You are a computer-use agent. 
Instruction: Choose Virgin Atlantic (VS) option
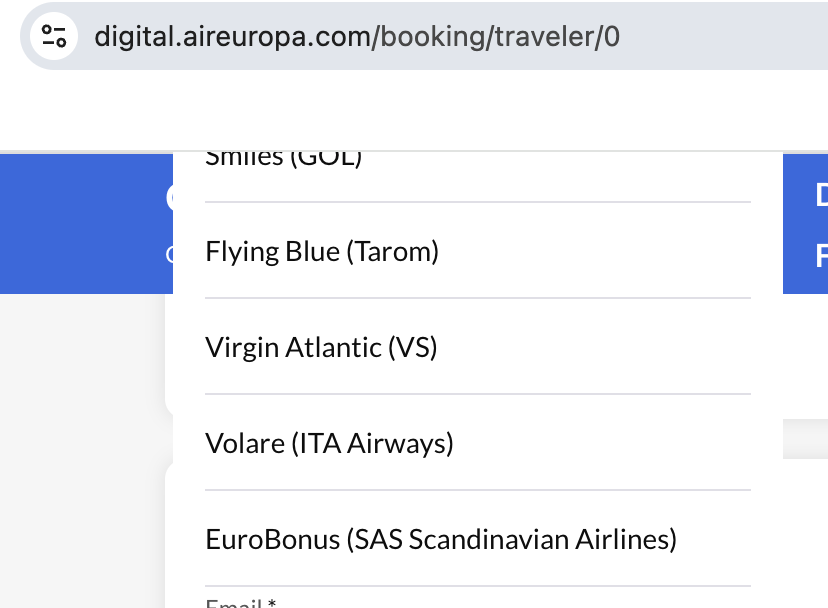coord(321,347)
